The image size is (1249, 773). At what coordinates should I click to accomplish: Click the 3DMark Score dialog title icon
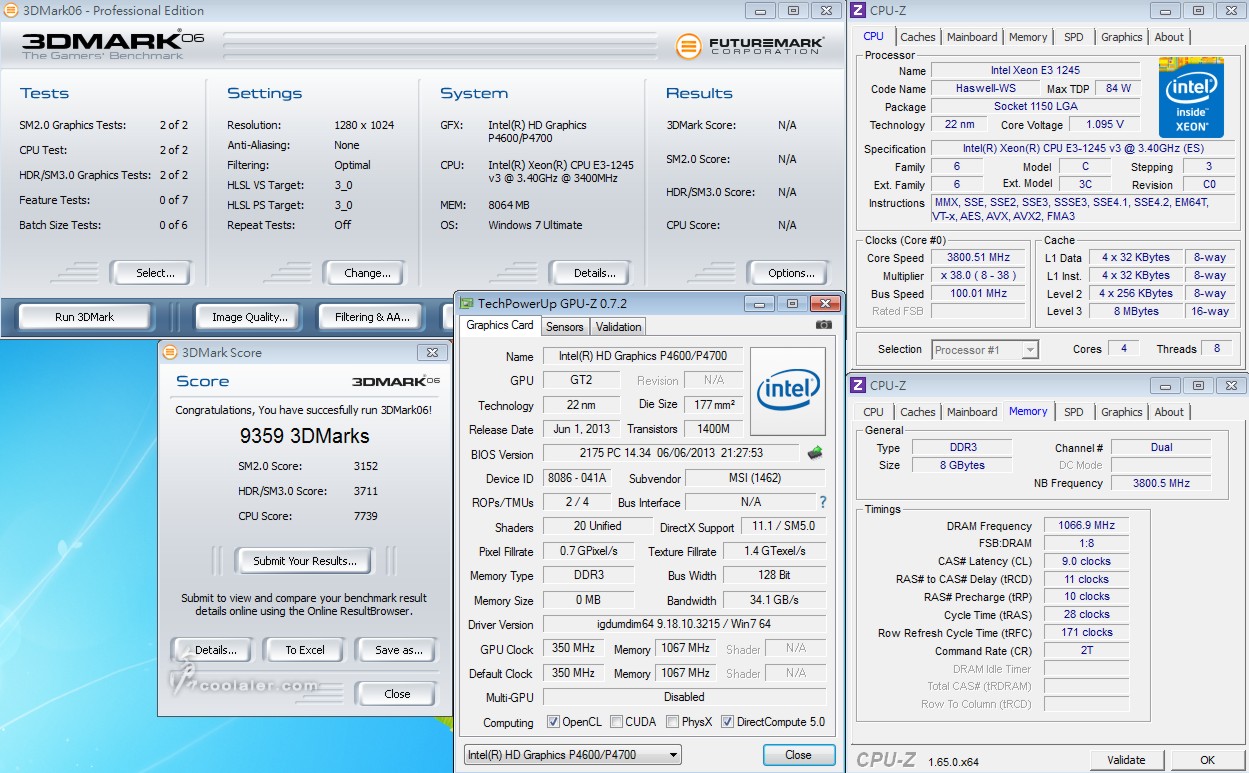coord(170,352)
